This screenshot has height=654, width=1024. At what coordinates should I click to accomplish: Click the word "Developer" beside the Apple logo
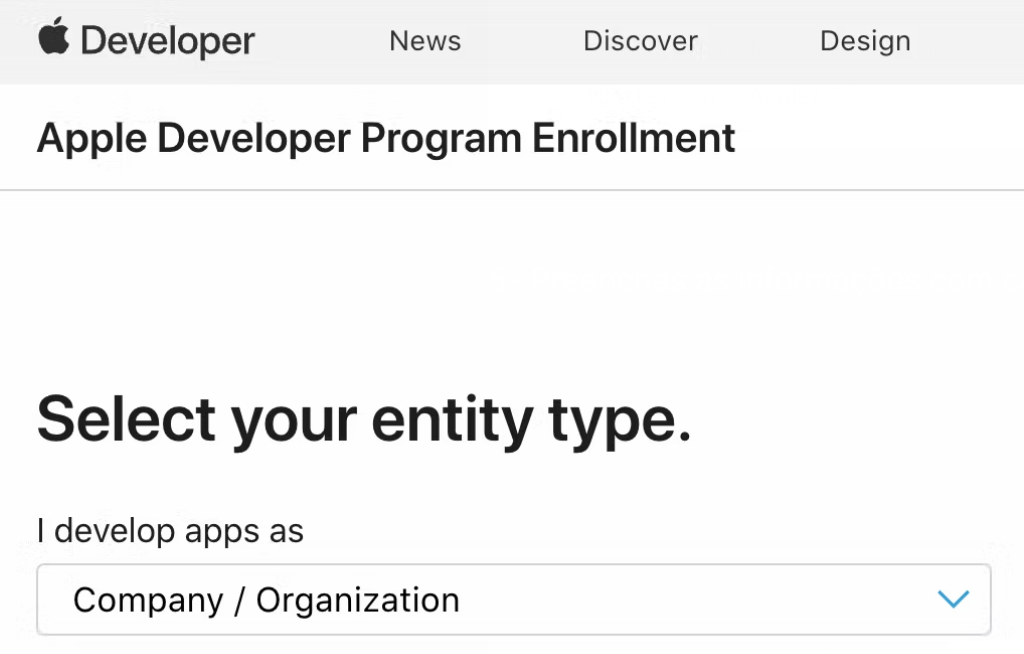(168, 41)
